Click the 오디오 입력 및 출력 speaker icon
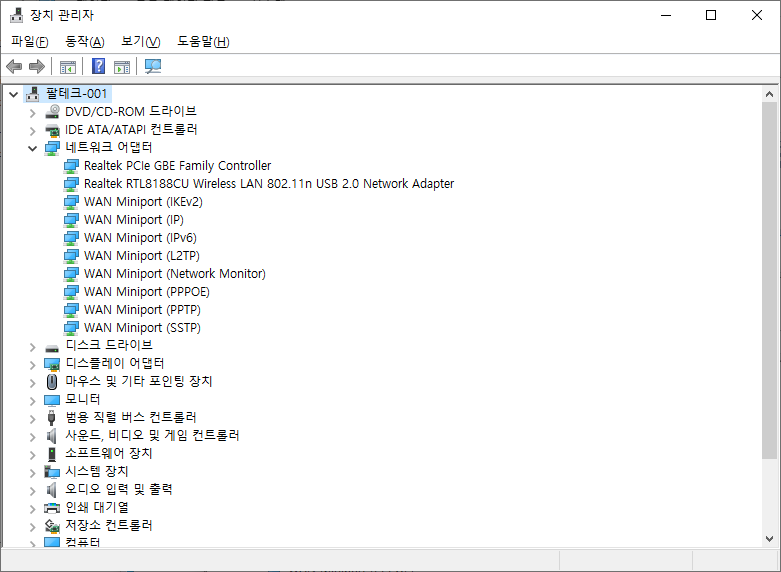Image resolution: width=781 pixels, height=572 pixels. pyautogui.click(x=51, y=490)
